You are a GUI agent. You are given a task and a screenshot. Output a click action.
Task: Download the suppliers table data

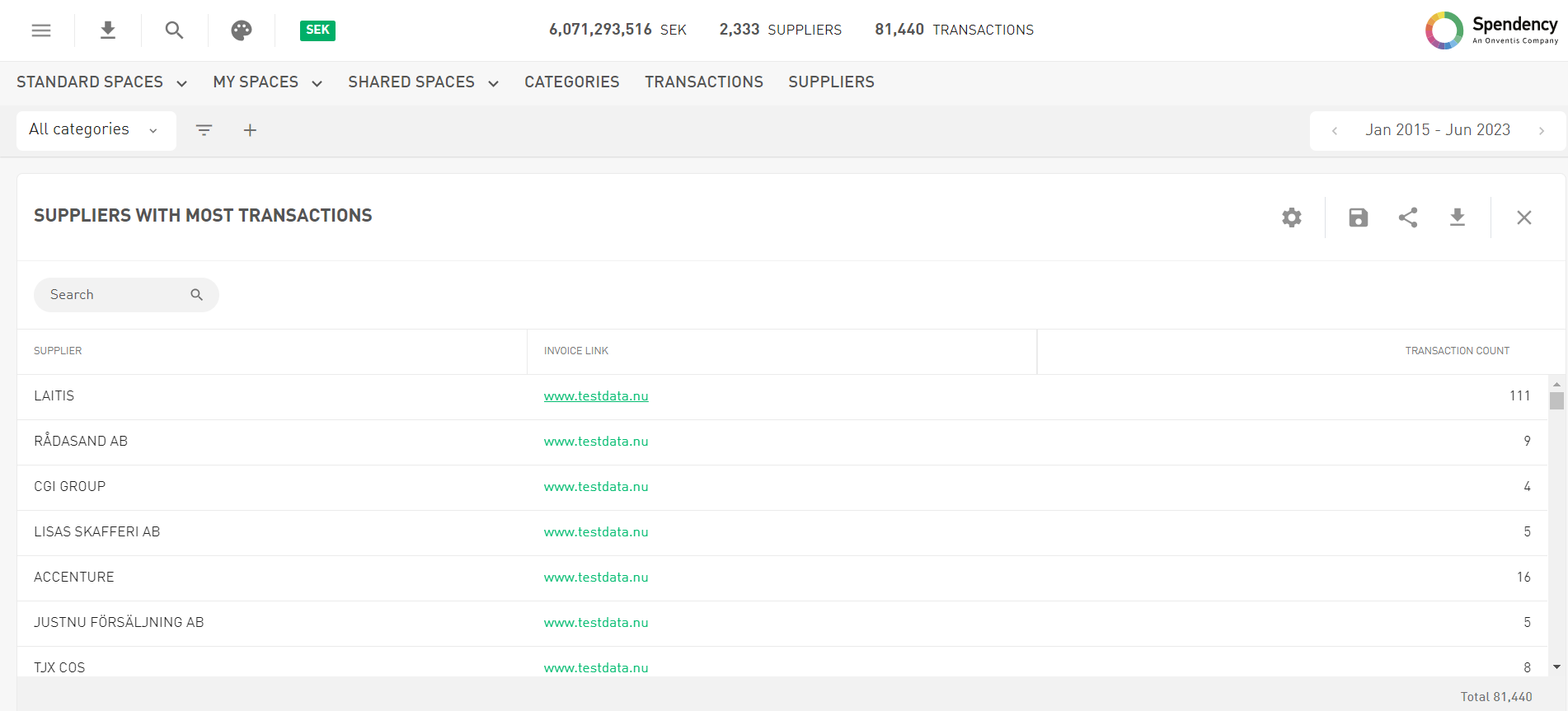(1458, 218)
